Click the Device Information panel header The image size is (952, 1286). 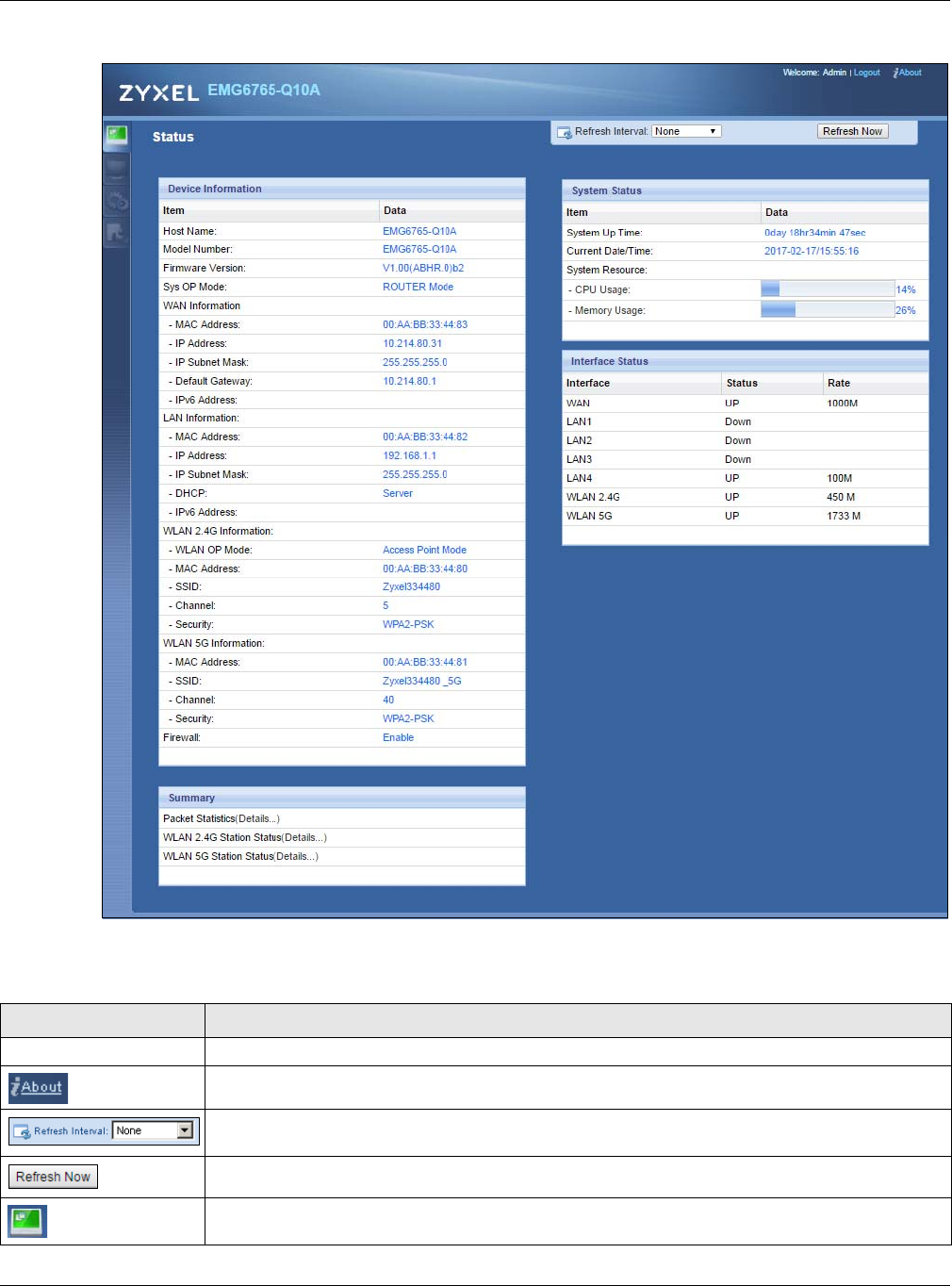[x=342, y=189]
